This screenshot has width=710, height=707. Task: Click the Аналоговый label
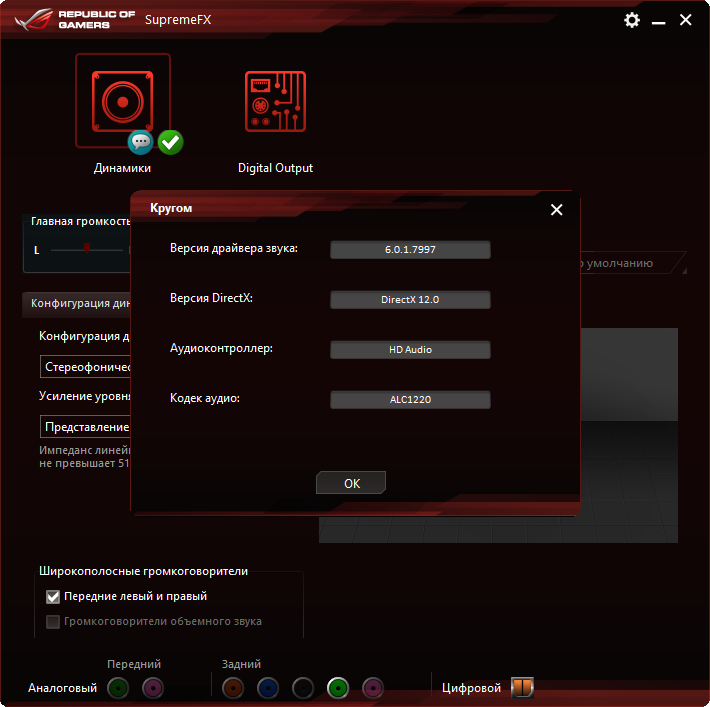[x=62, y=688]
